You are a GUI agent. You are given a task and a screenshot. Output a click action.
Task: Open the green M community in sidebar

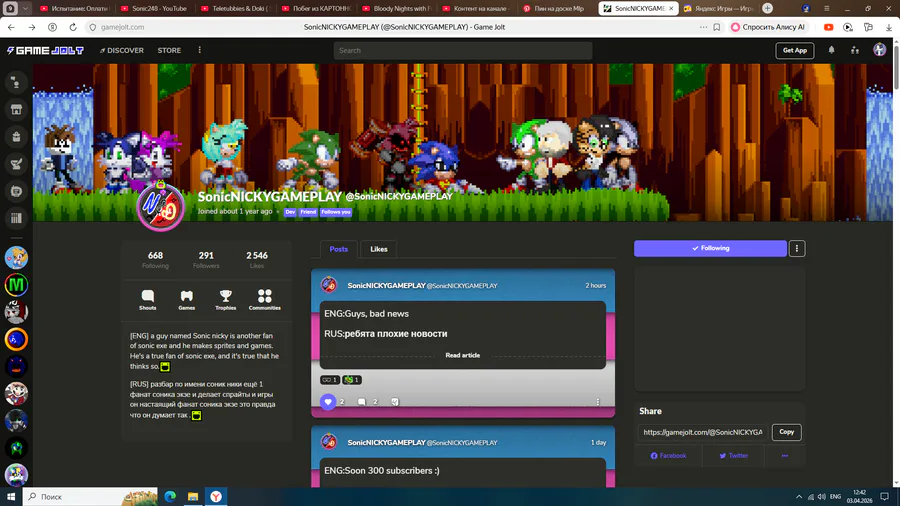point(16,285)
